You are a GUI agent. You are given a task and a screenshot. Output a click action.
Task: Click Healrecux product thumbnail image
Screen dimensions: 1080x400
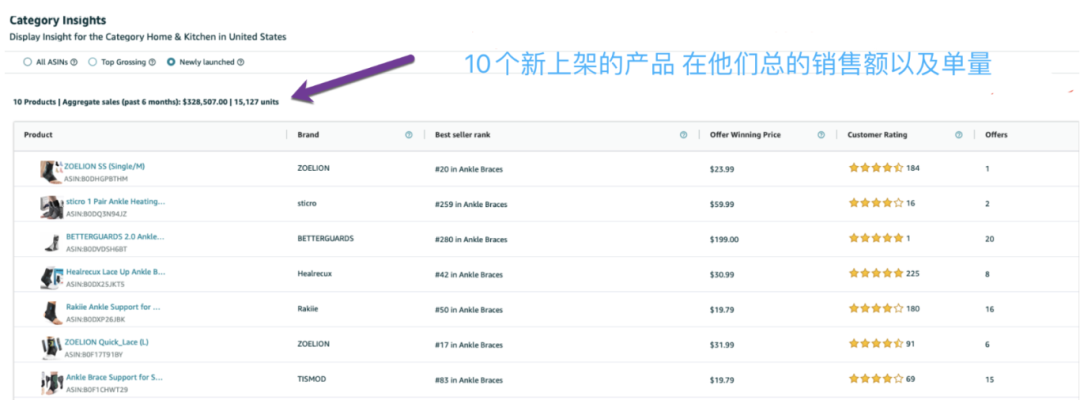click(x=52, y=277)
